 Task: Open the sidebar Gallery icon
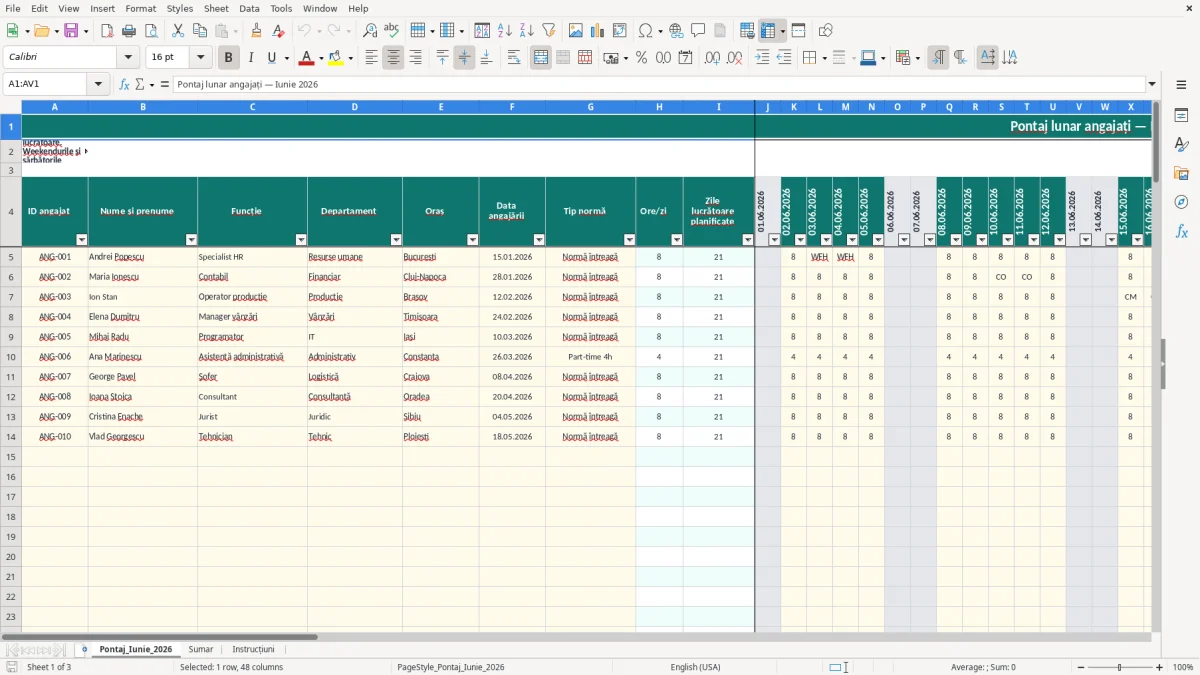click(1181, 173)
